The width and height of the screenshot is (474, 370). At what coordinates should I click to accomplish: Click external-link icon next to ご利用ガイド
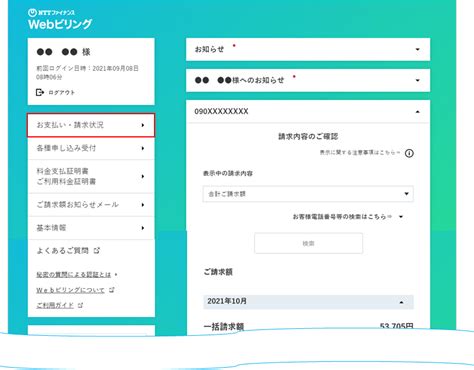click(x=80, y=305)
